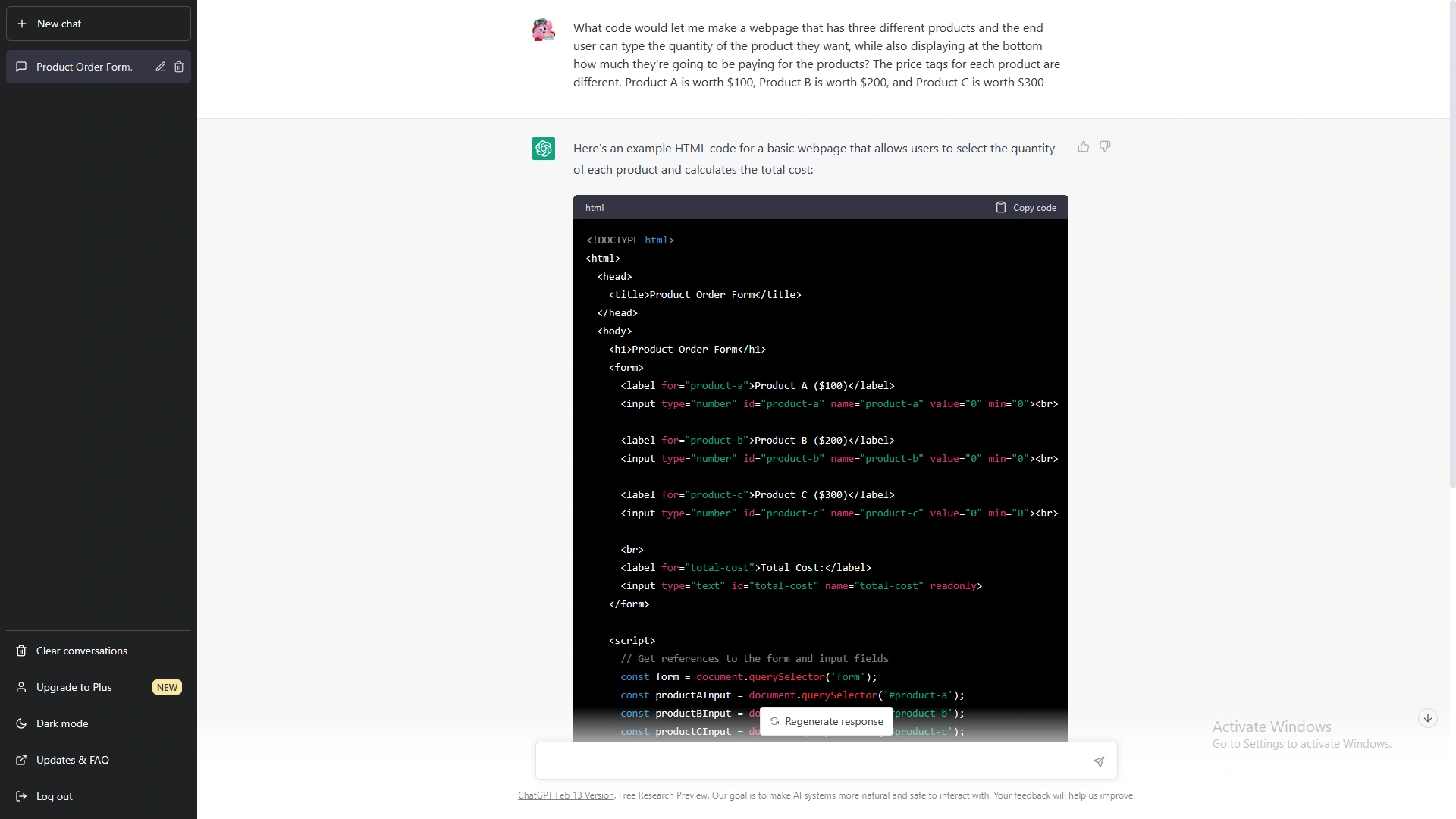1456x819 pixels.
Task: Click Log out in the sidebar
Action: point(54,796)
